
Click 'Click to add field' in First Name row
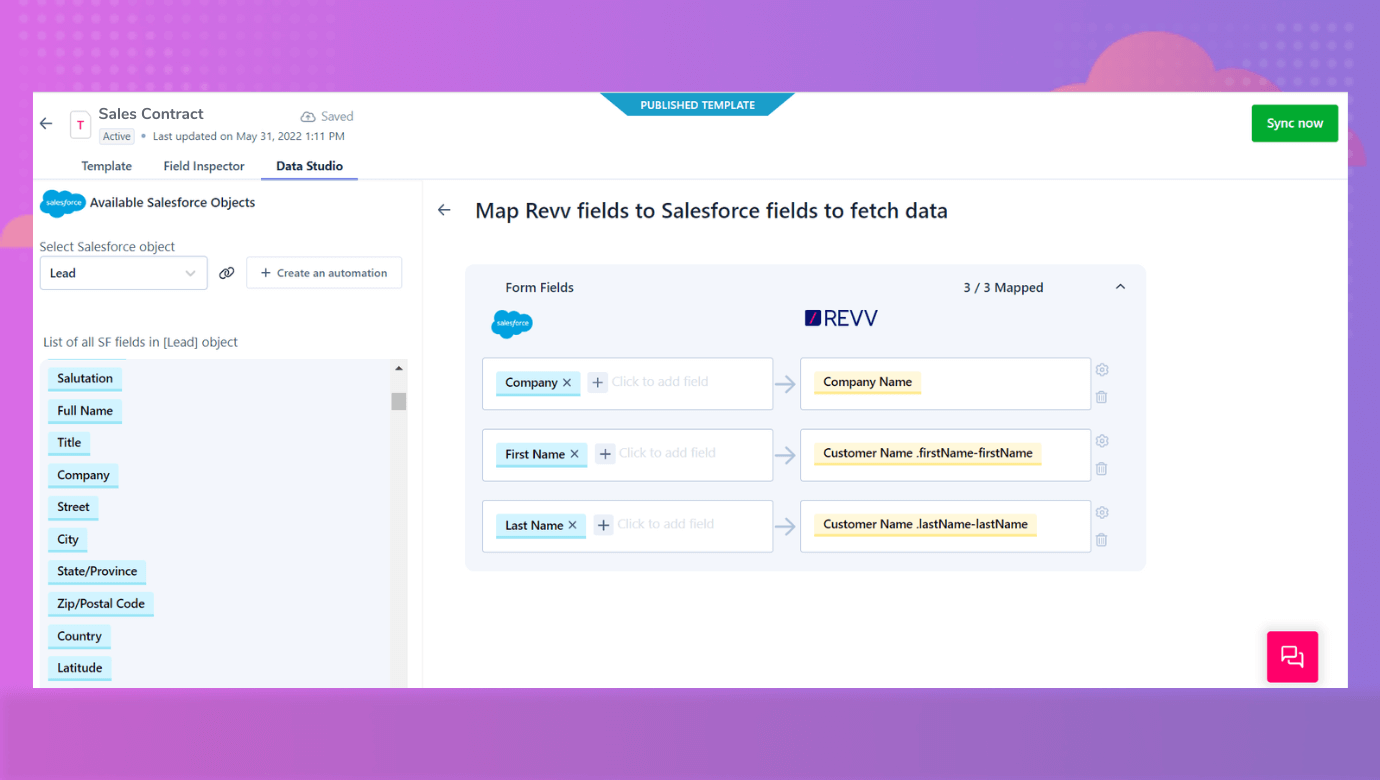[x=667, y=453]
